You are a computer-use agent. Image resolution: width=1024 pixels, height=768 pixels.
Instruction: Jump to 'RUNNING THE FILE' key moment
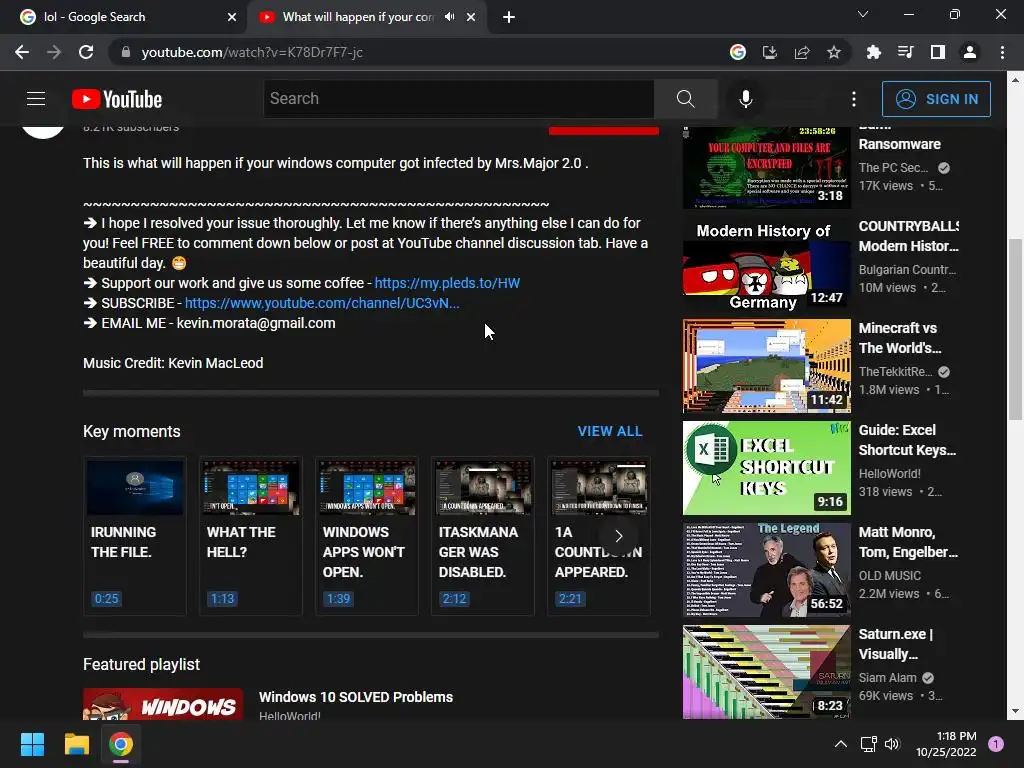click(135, 536)
